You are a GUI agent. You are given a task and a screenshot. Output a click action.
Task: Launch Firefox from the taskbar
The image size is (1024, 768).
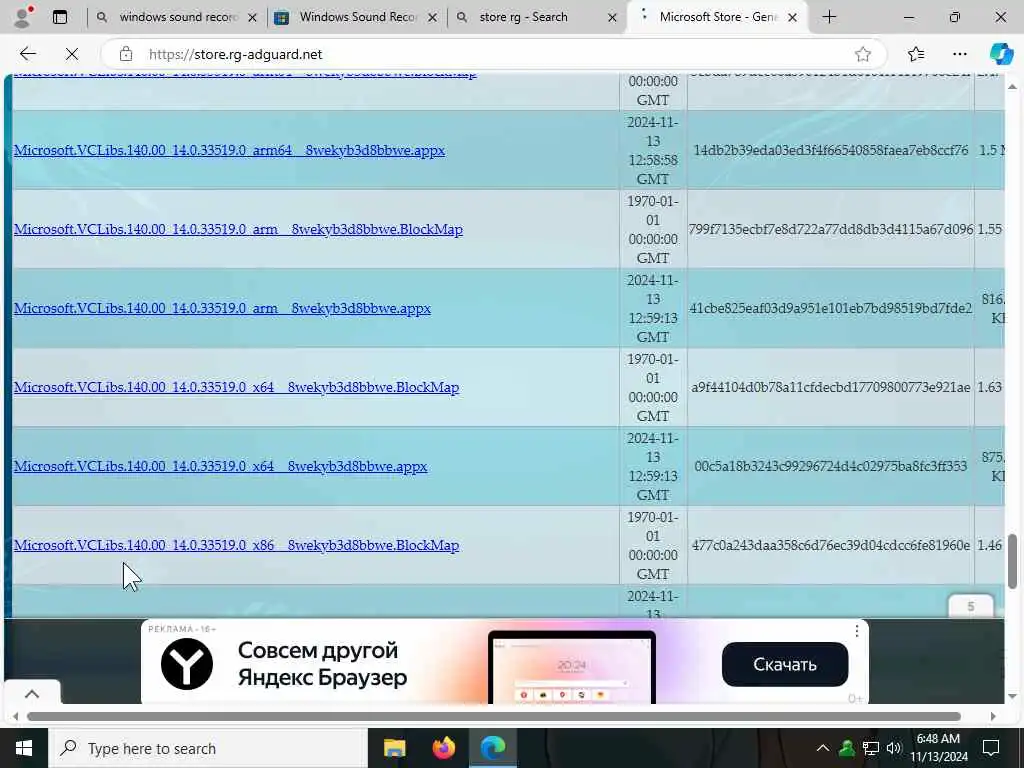(x=443, y=748)
